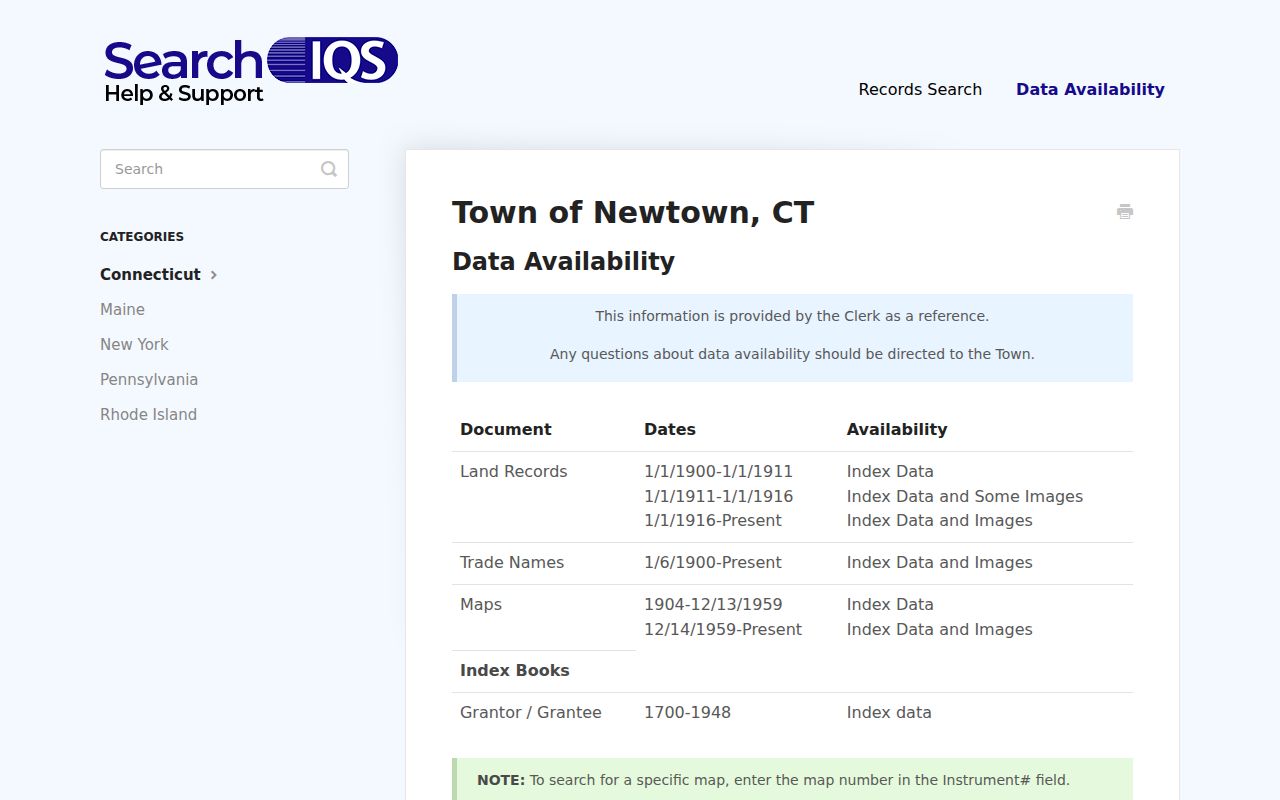Click the Clerk reference notice text
The width and height of the screenshot is (1280, 800).
792,316
